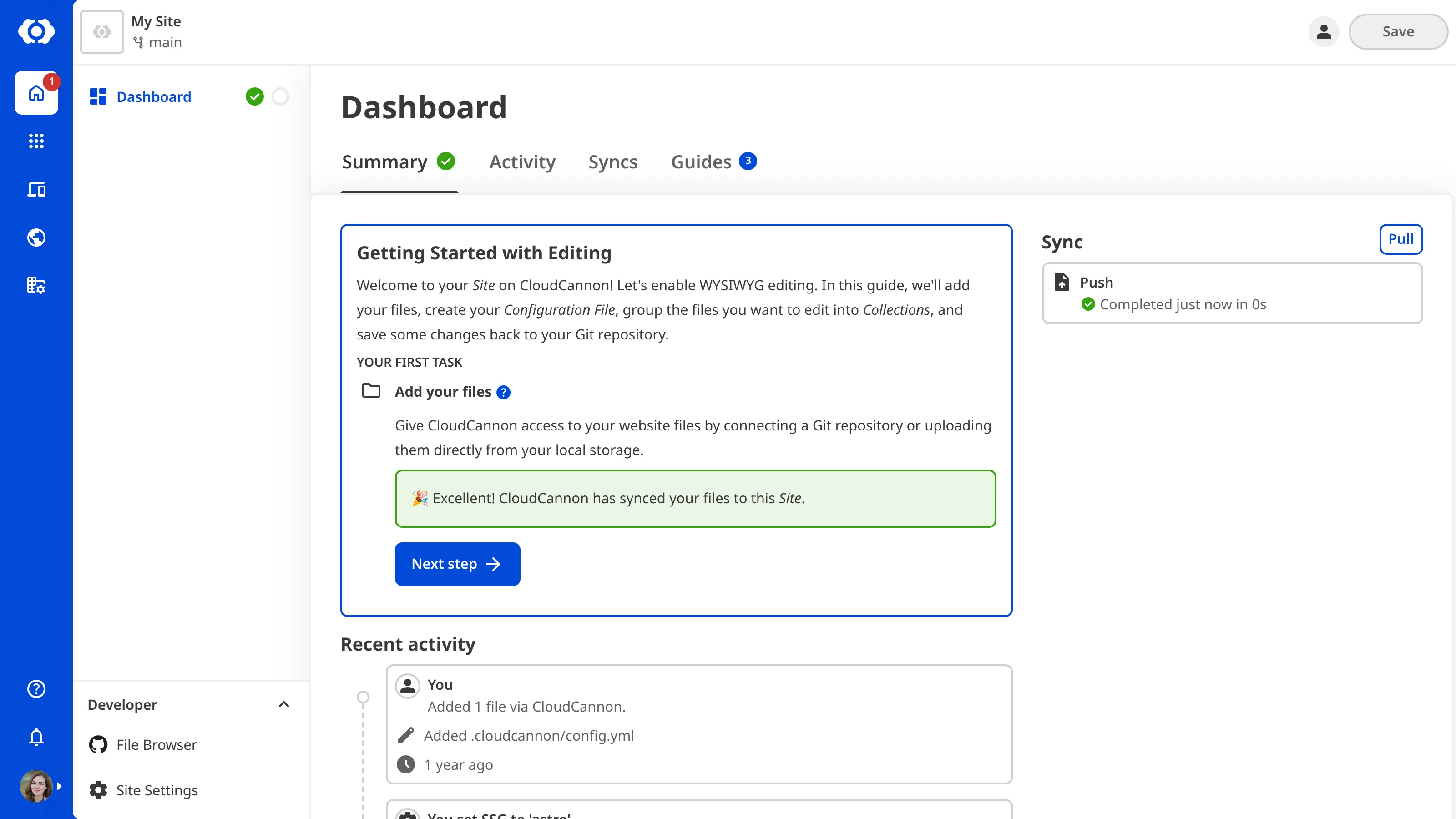Switch to the Syncs tab

tap(613, 162)
